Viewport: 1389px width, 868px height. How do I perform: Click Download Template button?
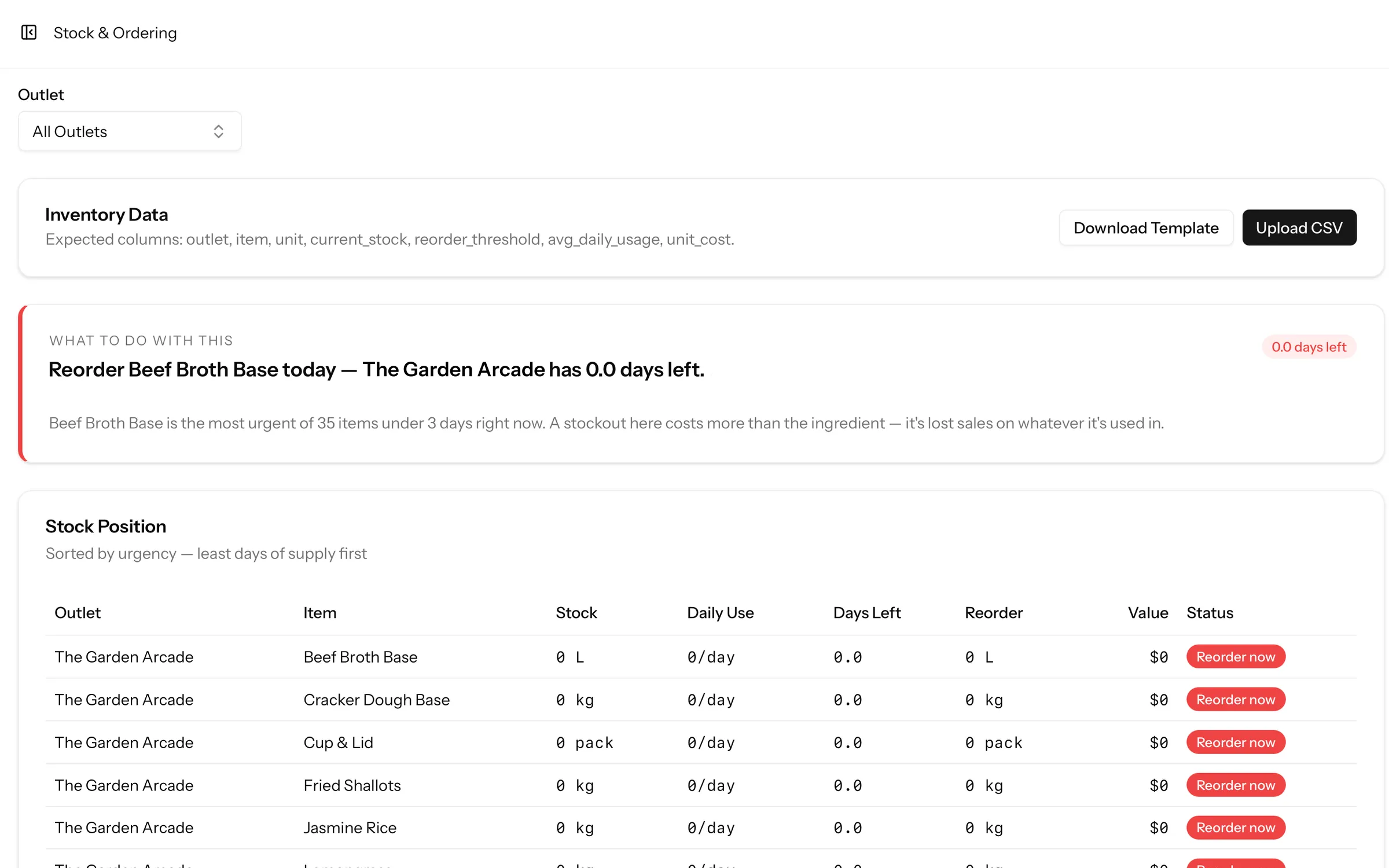tap(1146, 227)
